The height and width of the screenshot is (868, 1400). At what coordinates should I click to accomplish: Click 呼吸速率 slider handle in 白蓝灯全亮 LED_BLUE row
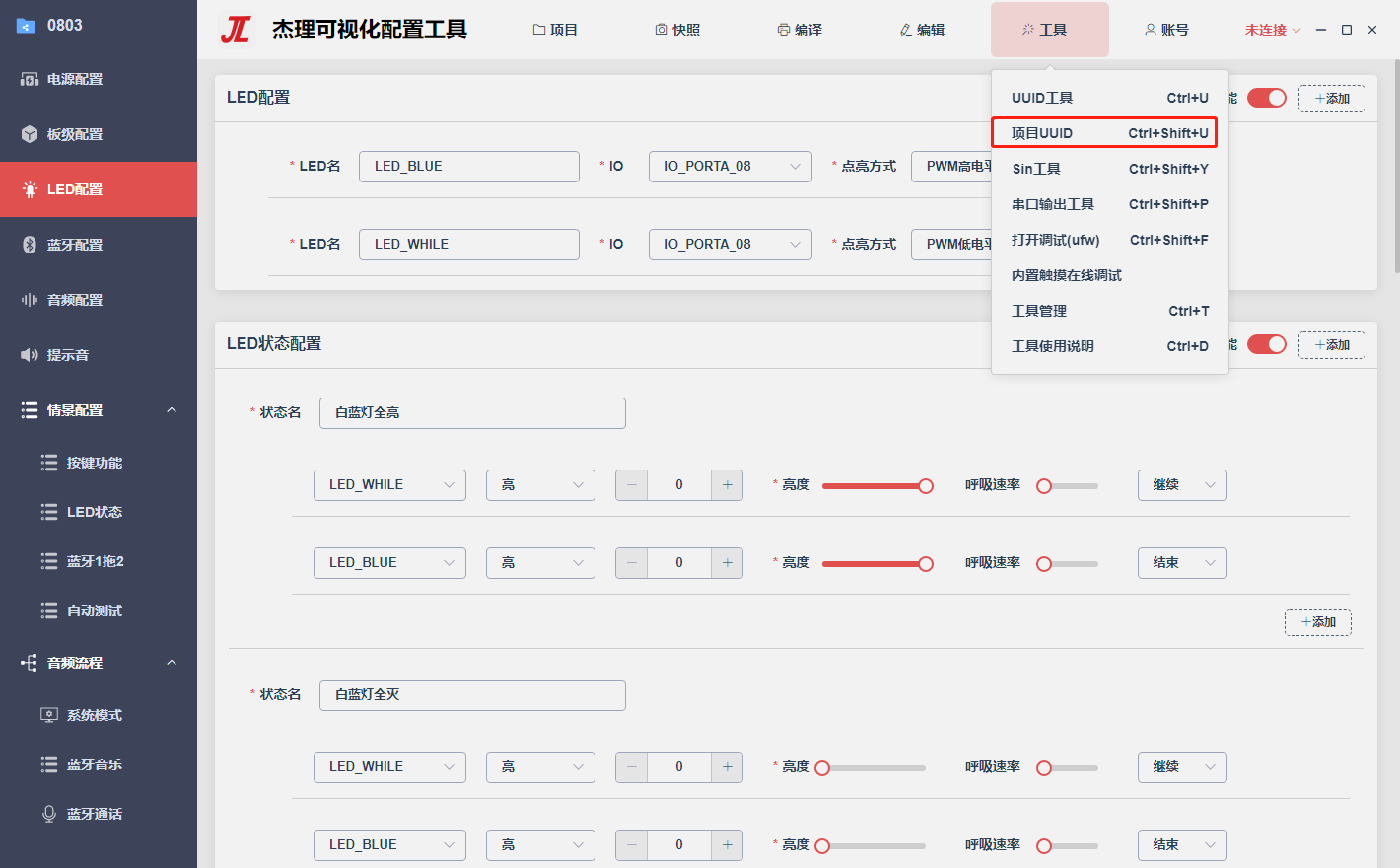[1044, 563]
